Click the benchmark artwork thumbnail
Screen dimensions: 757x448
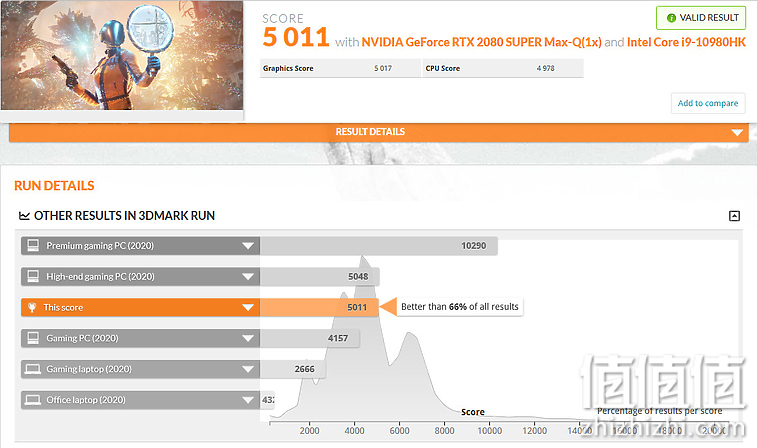(122, 55)
